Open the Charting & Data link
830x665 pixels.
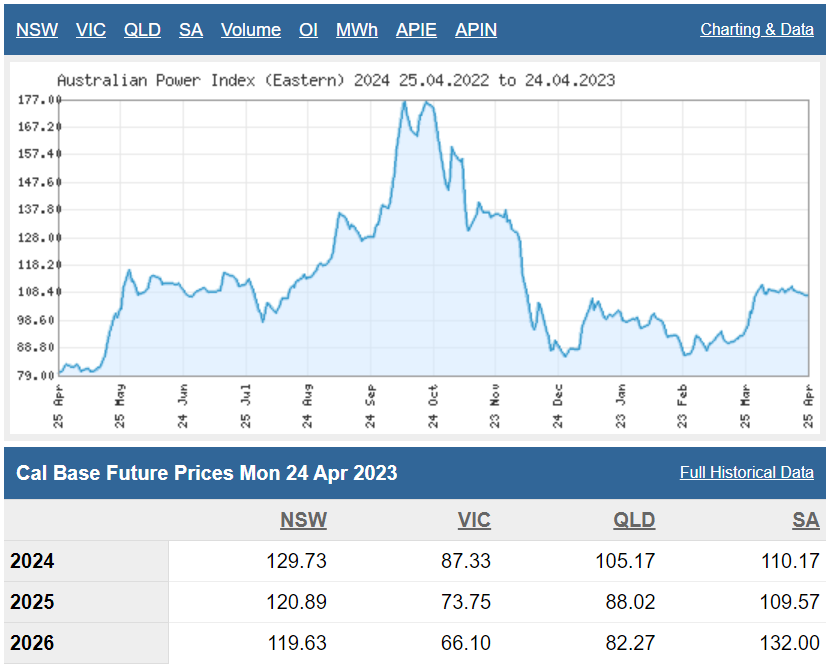757,30
